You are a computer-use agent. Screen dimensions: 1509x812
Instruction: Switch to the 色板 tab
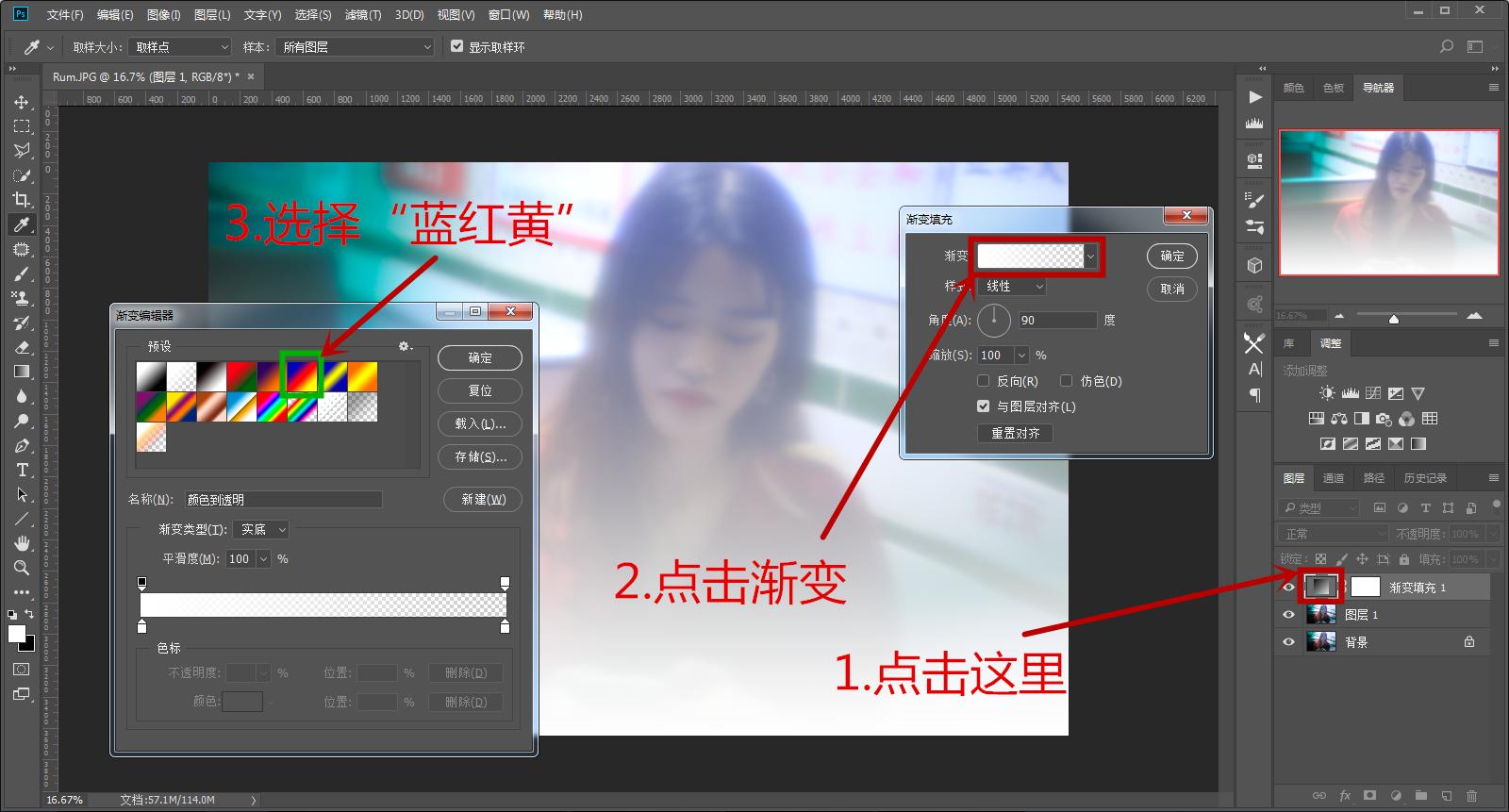pos(1333,88)
